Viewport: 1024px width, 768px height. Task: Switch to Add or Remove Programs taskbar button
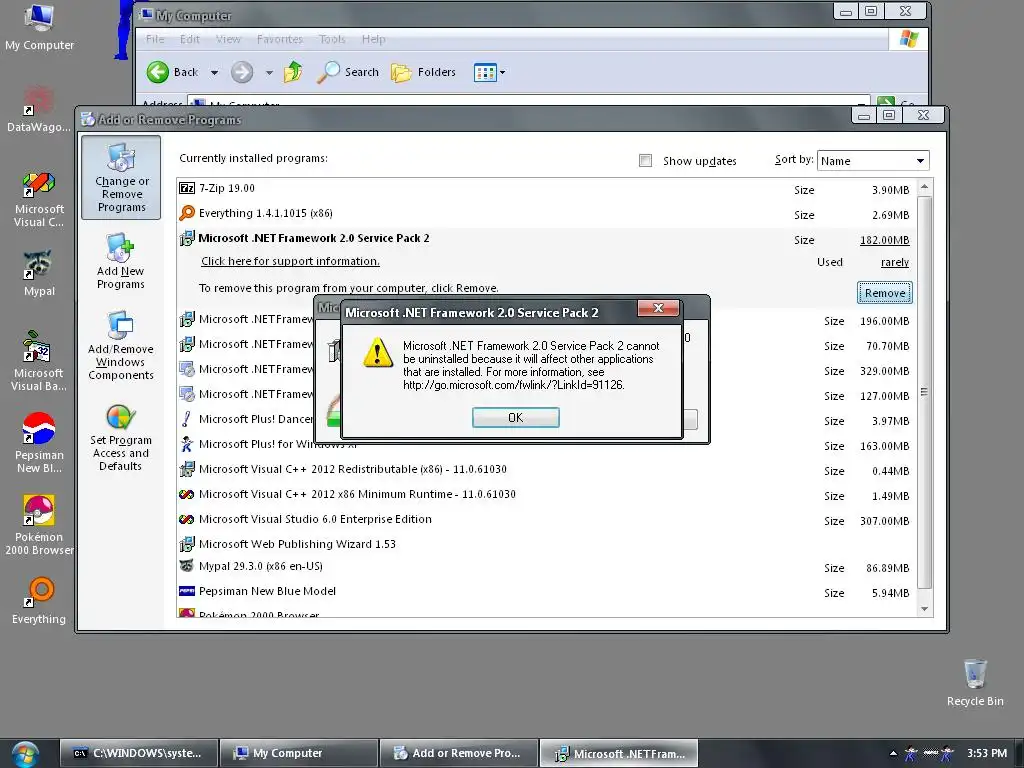pyautogui.click(x=458, y=753)
